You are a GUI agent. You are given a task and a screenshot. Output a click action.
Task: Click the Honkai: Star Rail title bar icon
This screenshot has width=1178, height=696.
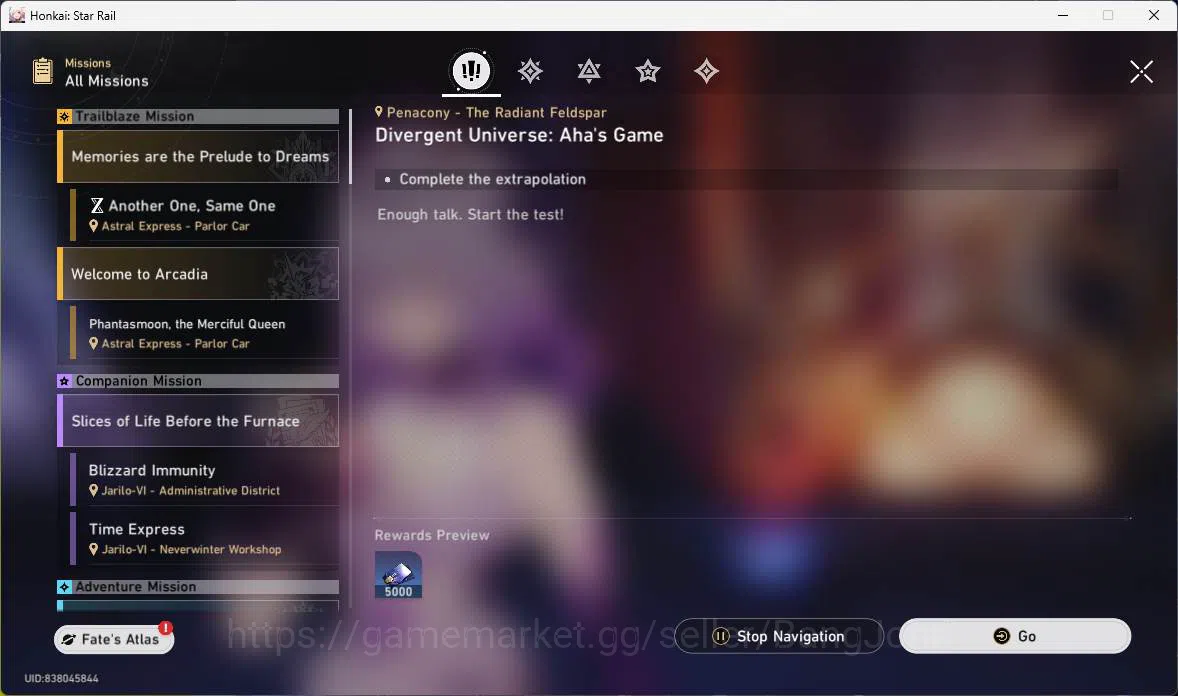point(17,15)
